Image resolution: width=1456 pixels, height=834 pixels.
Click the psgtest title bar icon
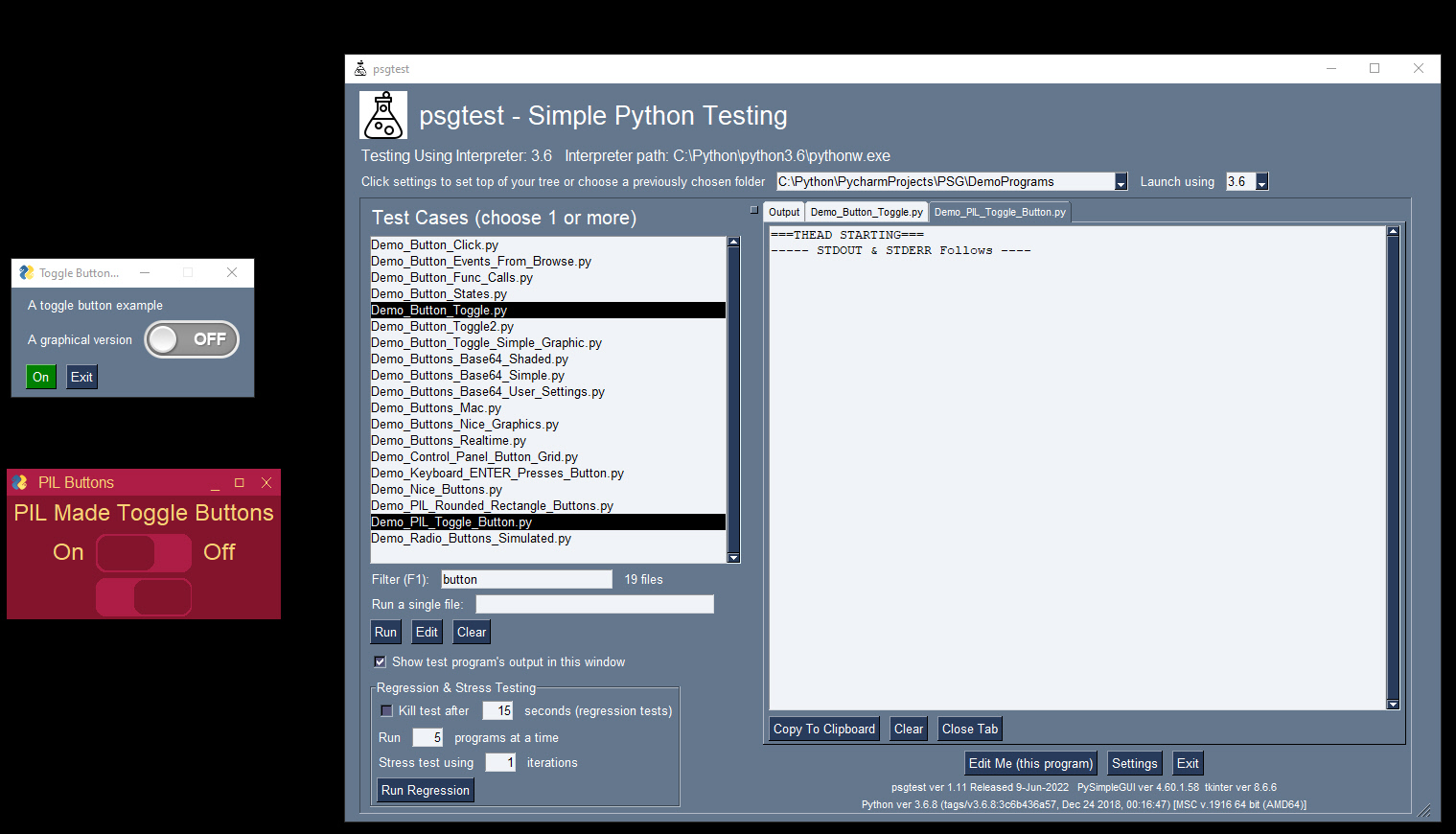(360, 69)
